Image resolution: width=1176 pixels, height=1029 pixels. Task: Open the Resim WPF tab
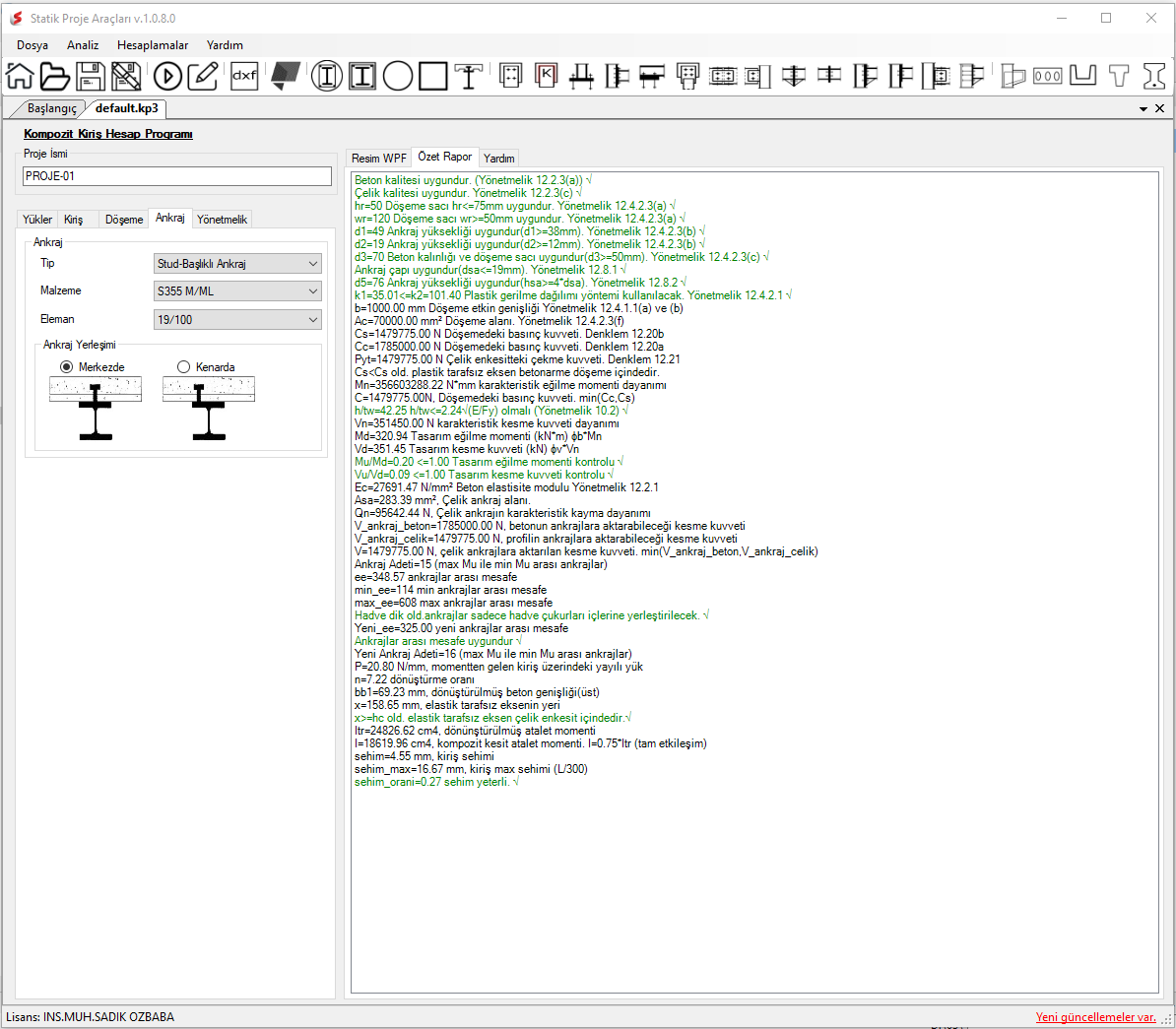[379, 159]
